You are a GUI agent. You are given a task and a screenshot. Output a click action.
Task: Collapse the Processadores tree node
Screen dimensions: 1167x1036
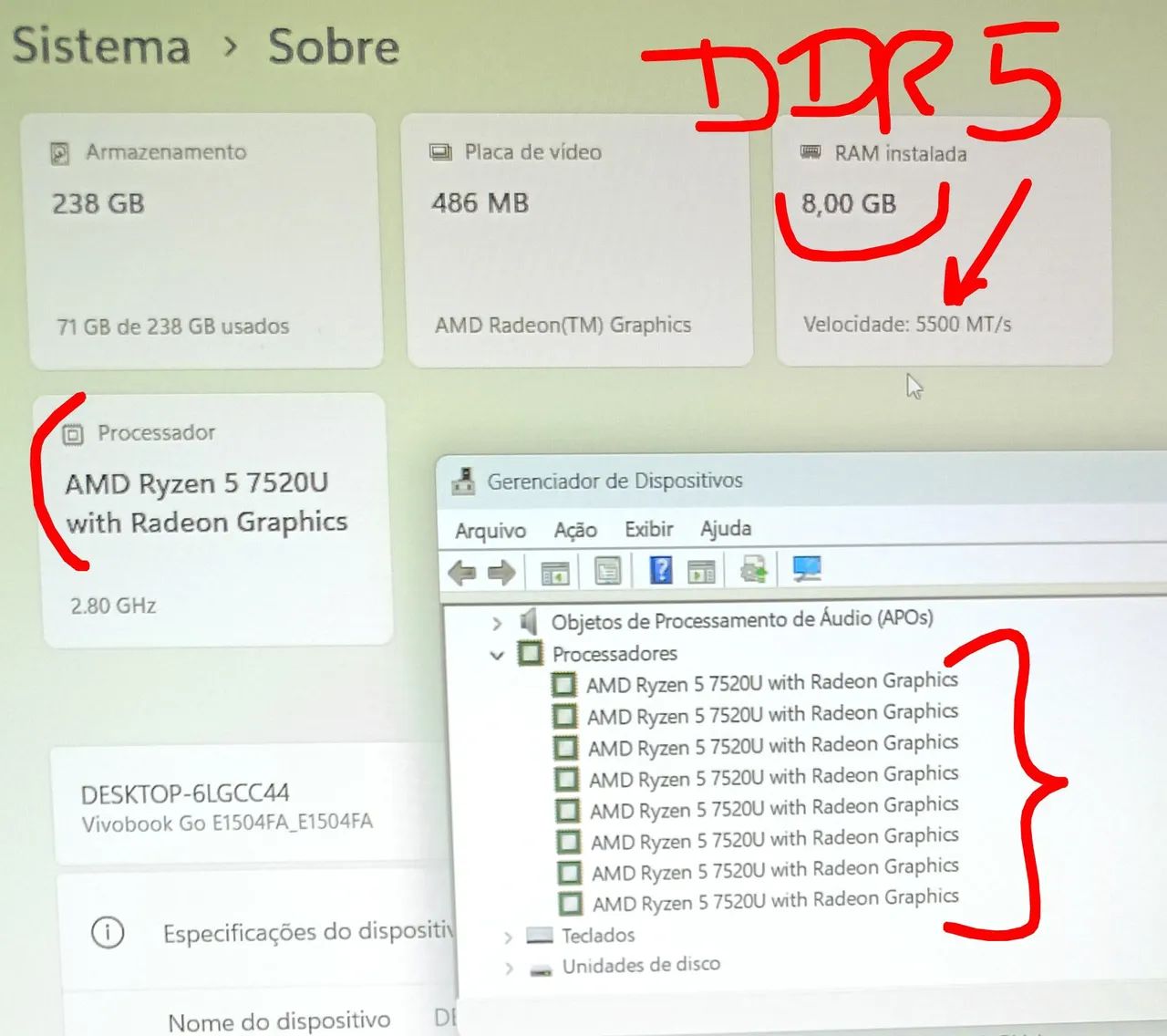point(497,655)
